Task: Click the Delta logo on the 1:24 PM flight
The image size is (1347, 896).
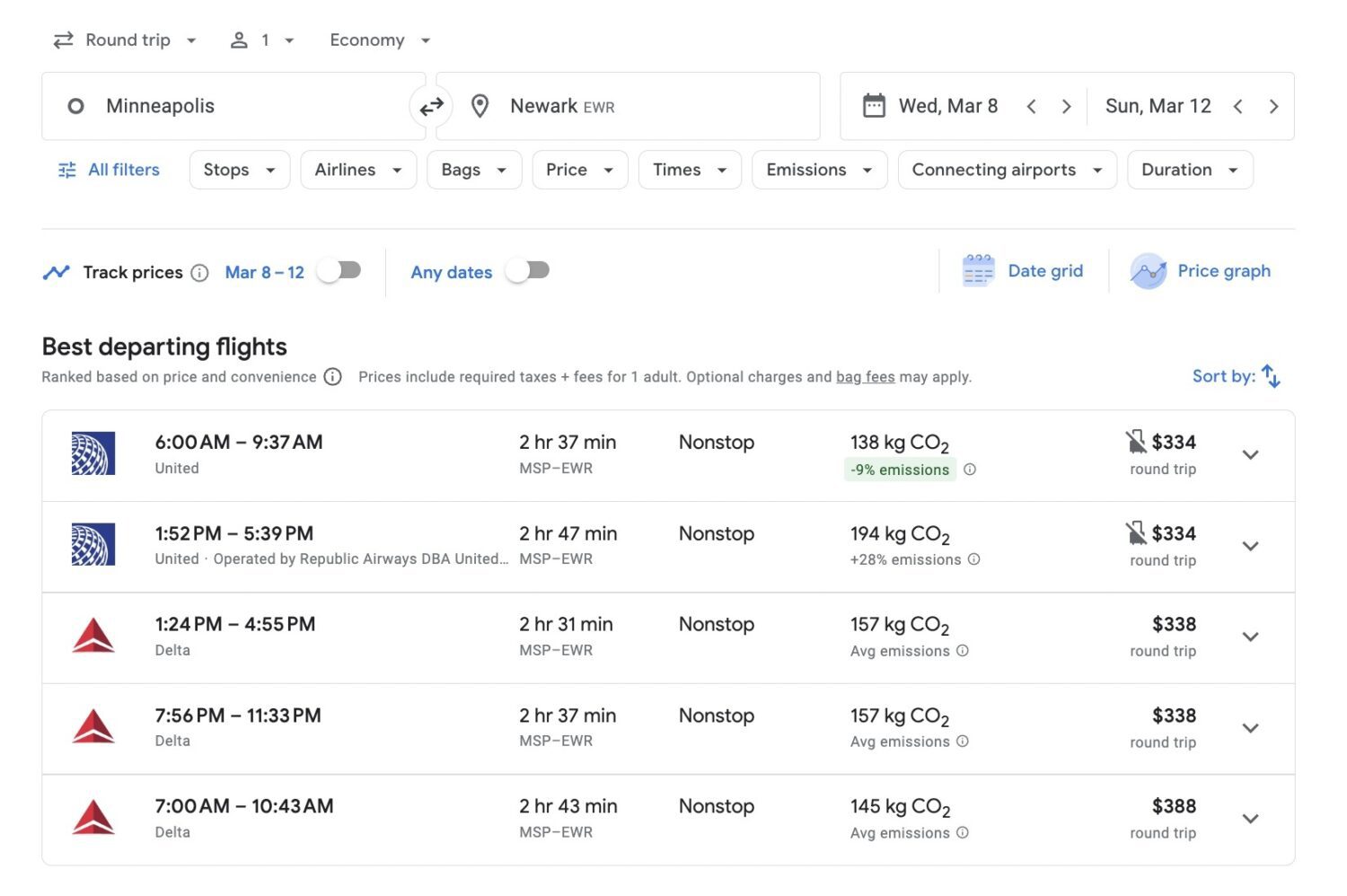Action: [93, 635]
